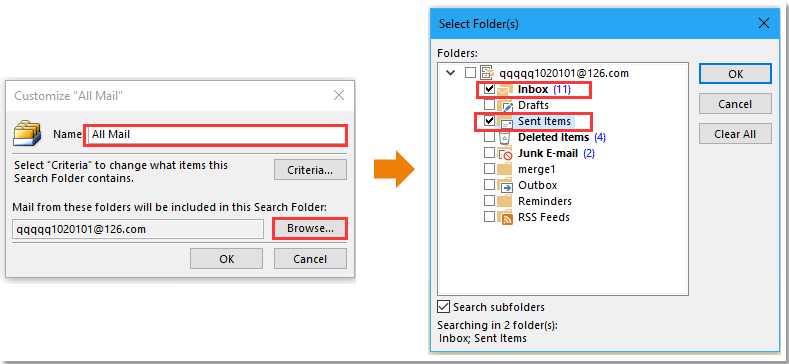
Task: Check the Reminders folder checkbox
Action: (x=489, y=201)
